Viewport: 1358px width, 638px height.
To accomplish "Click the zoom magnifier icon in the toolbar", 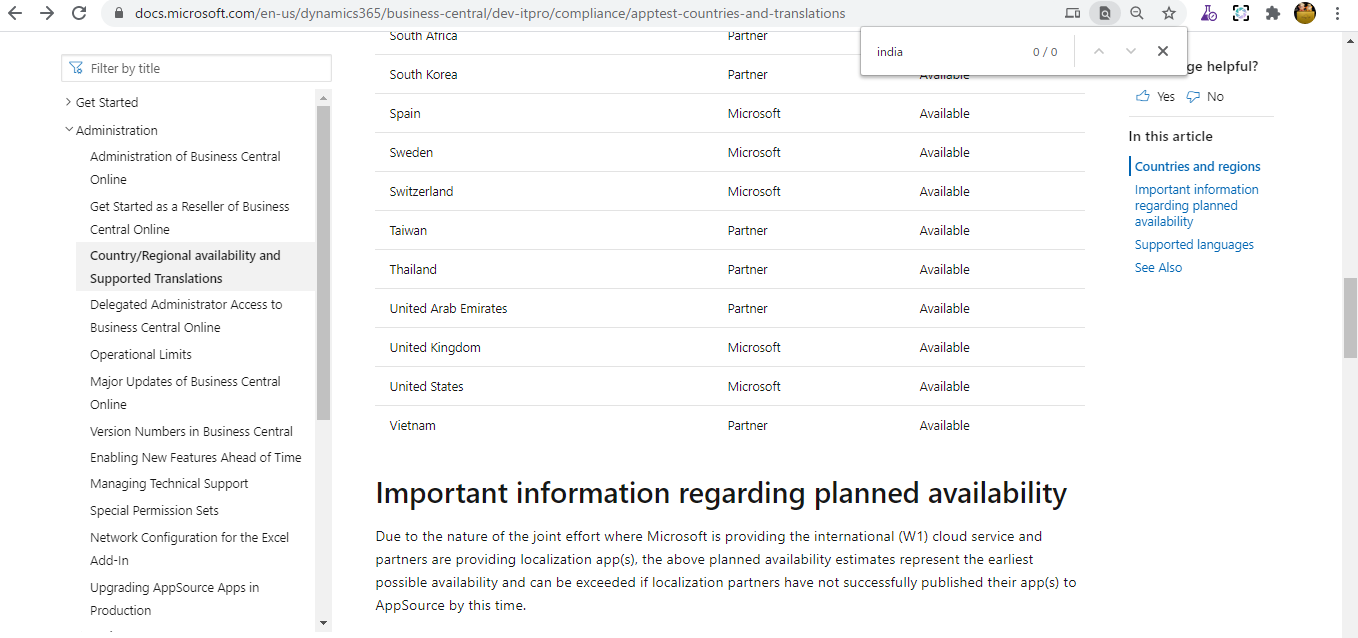I will click(1137, 13).
